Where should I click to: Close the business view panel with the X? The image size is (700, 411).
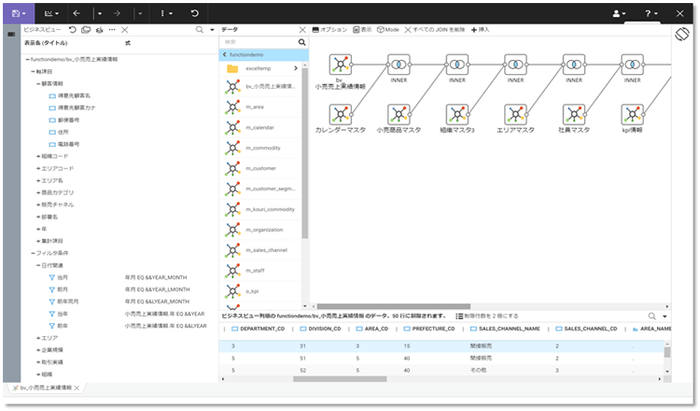(x=125, y=29)
